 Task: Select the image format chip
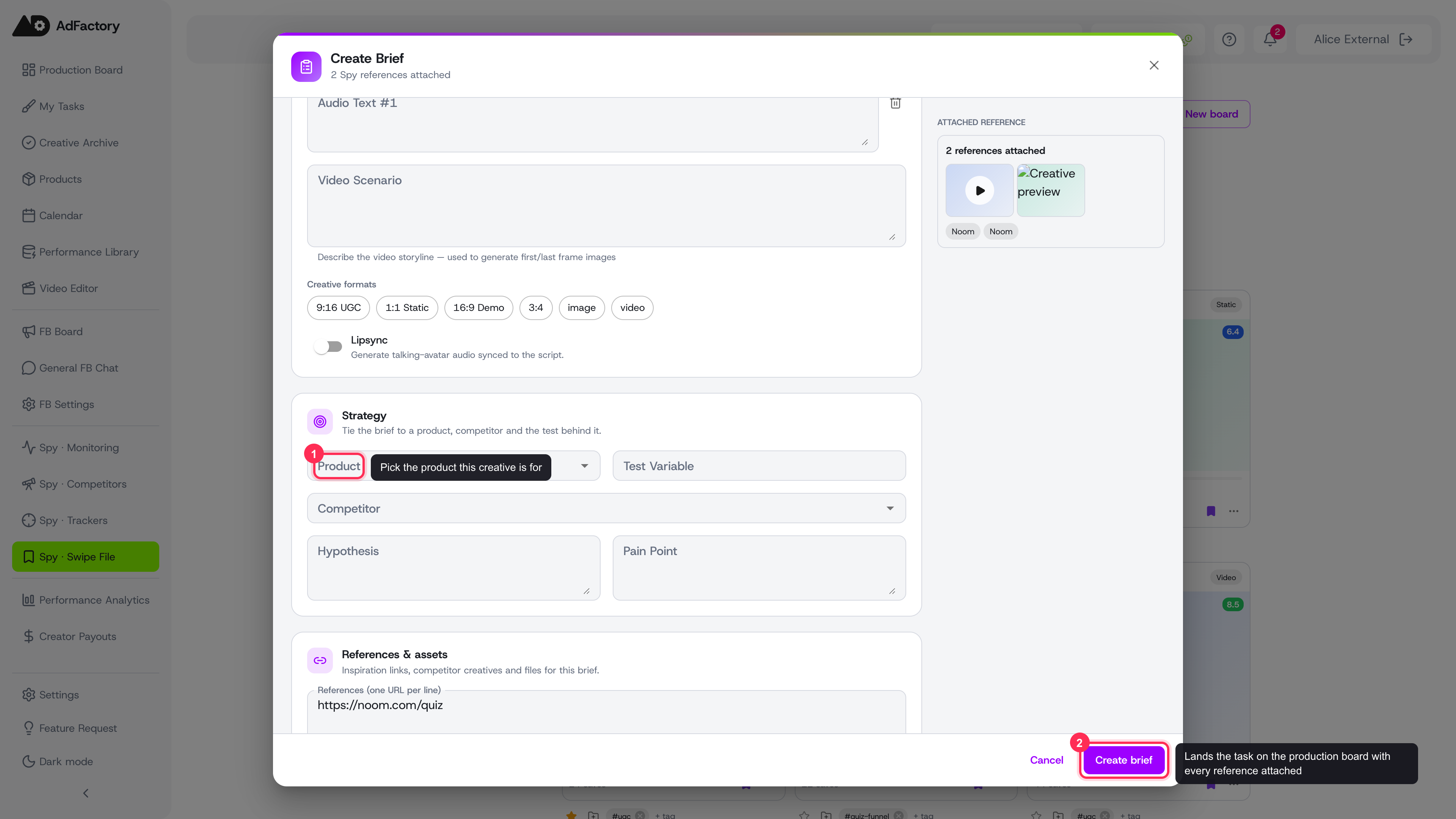click(581, 308)
